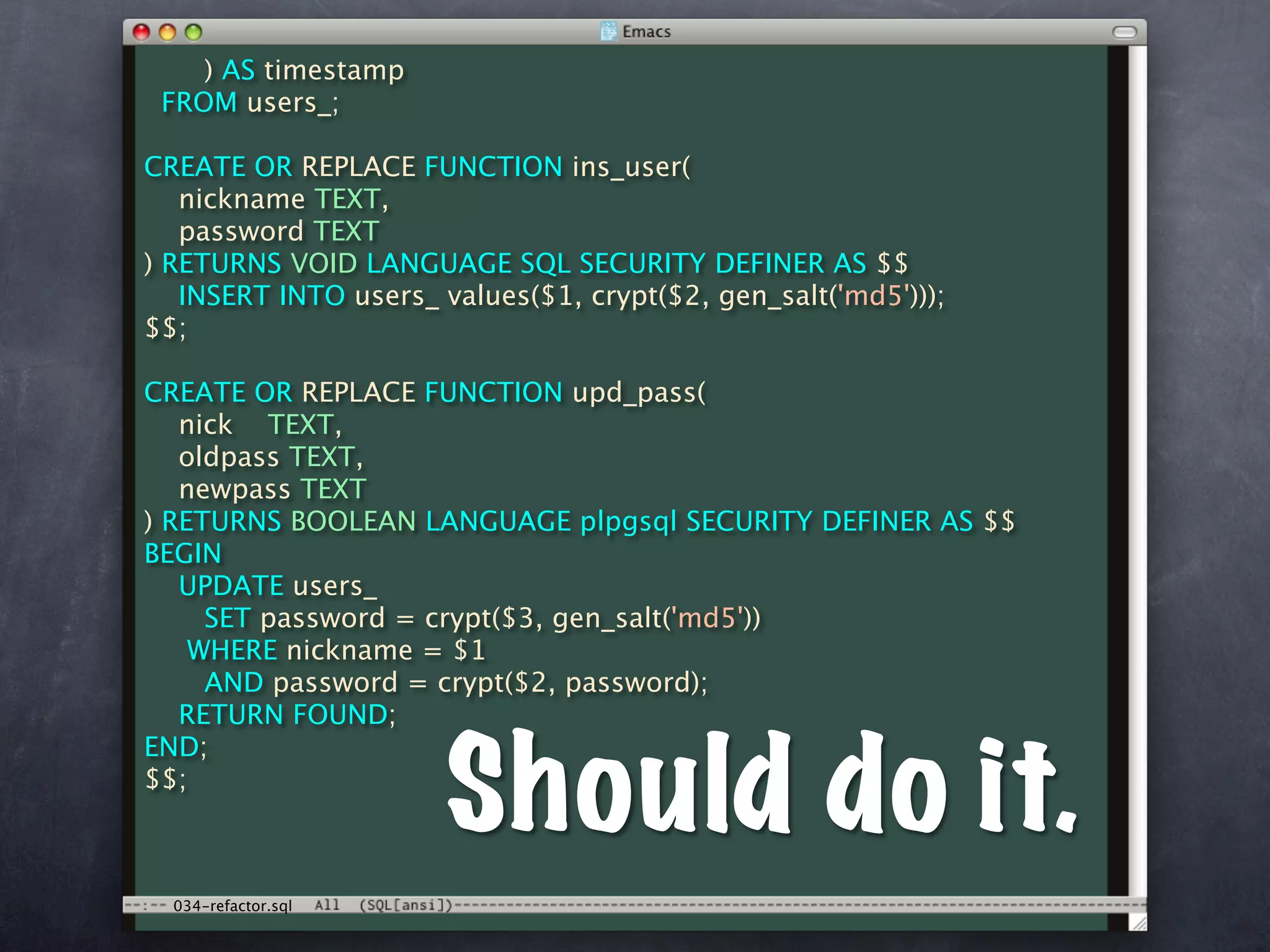Click the 'All' position indicator in mode line

tap(327, 905)
